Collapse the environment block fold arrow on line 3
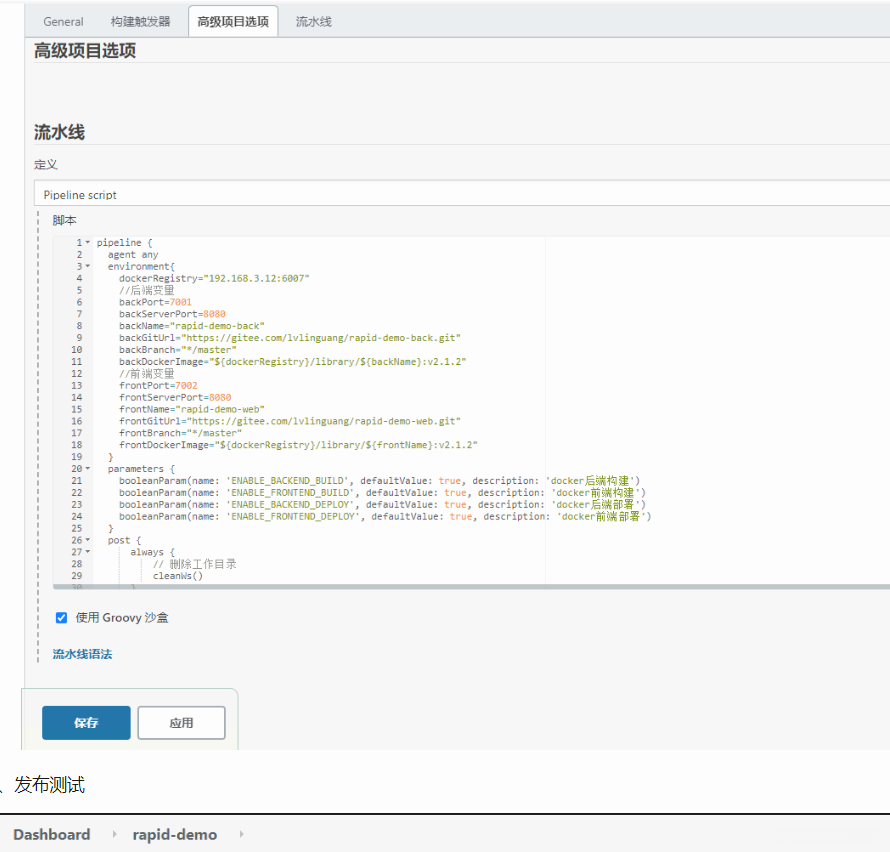Screen dimensions: 890x852 (88, 266)
